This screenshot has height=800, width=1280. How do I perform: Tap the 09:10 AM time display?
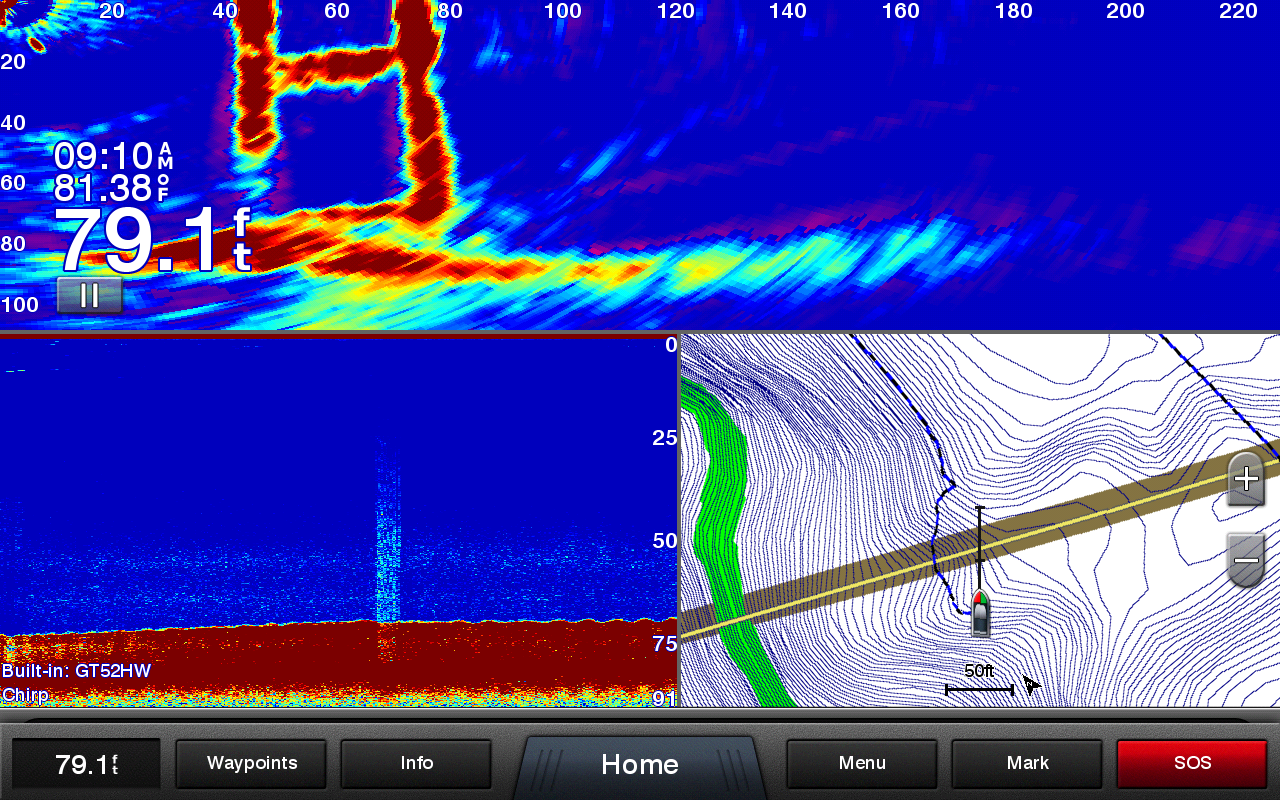click(112, 156)
